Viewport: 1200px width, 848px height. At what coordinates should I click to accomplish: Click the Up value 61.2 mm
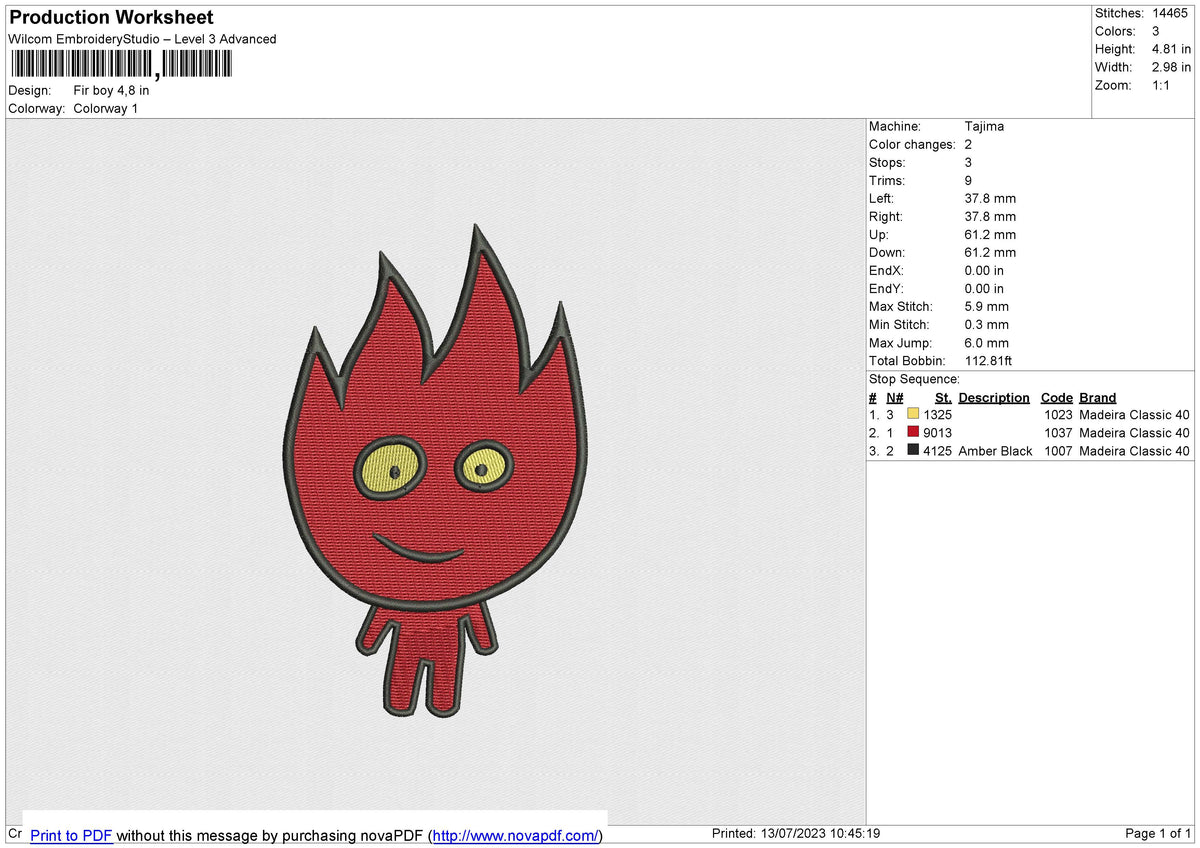click(990, 234)
